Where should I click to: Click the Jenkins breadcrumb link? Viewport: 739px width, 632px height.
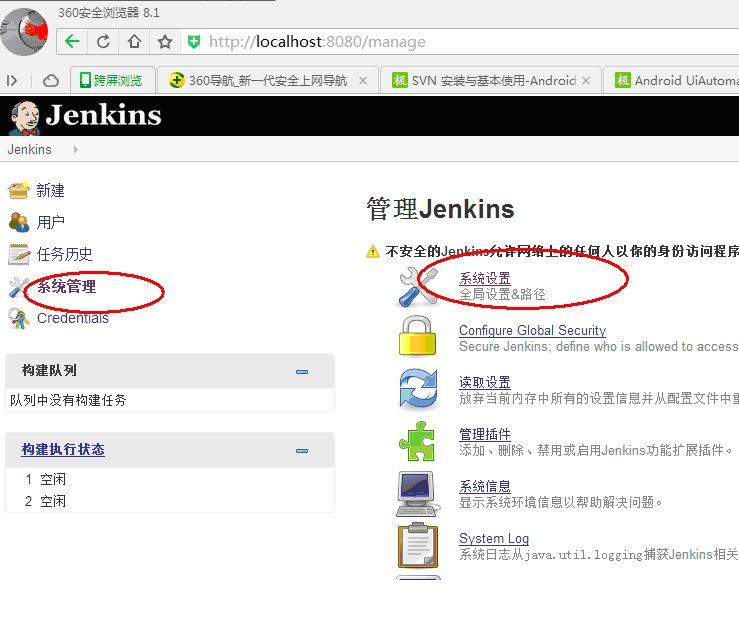point(29,149)
